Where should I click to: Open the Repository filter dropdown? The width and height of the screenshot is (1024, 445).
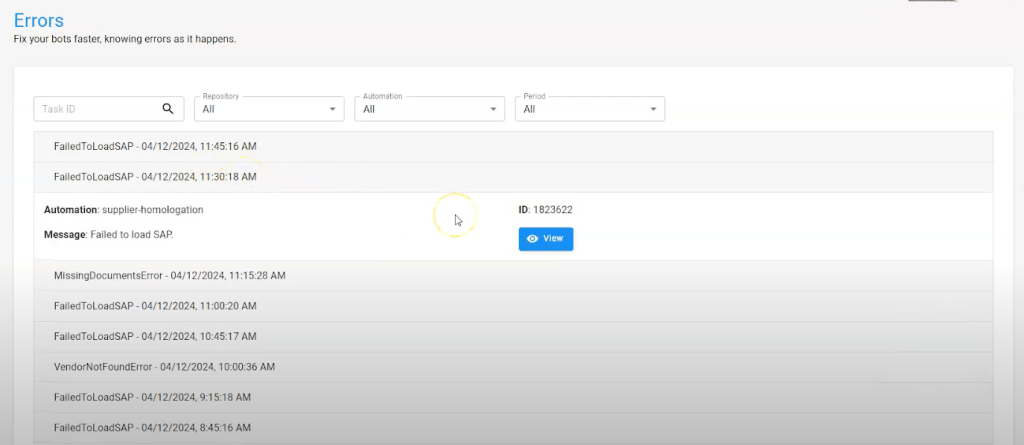tap(269, 109)
